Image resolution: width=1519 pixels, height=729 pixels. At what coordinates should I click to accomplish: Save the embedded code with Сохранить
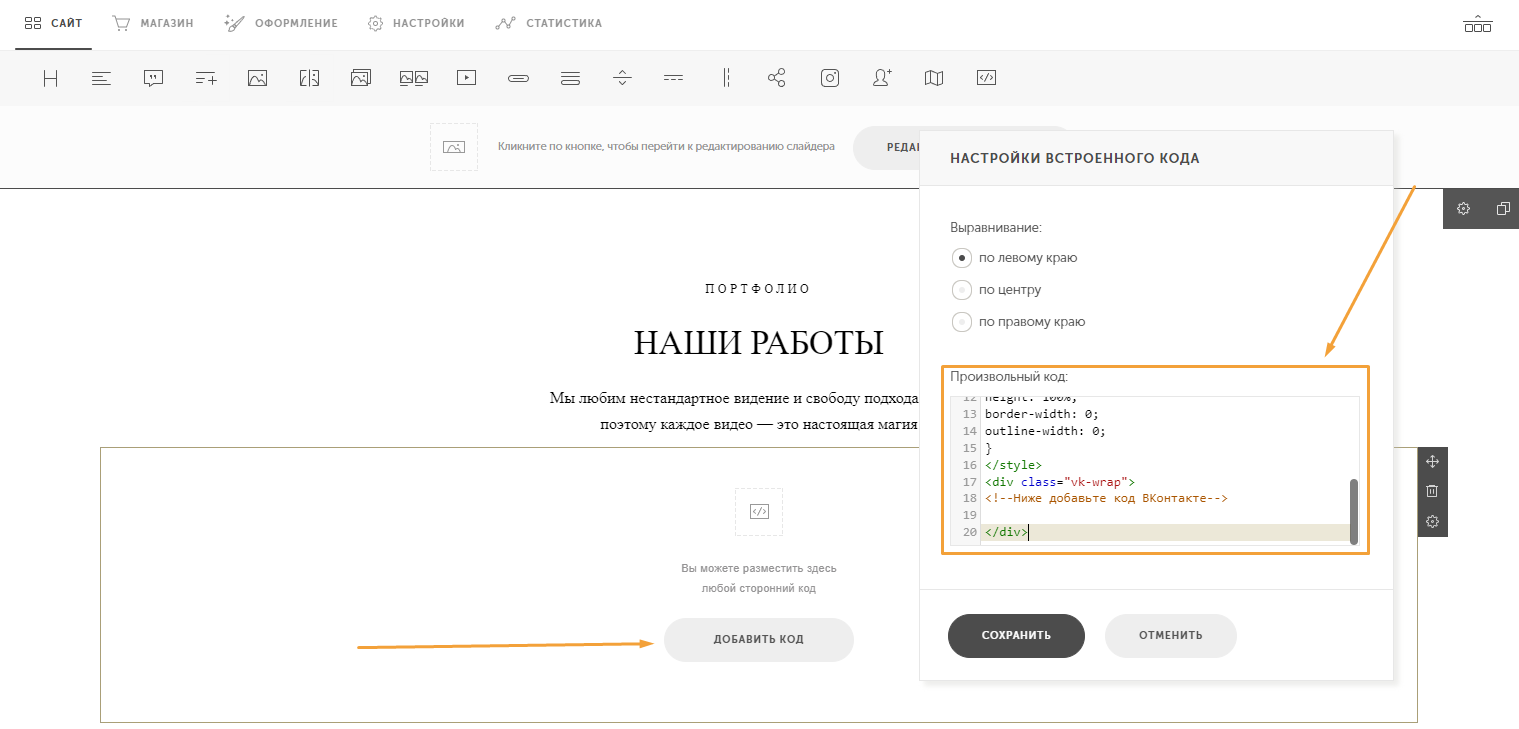[1016, 636]
